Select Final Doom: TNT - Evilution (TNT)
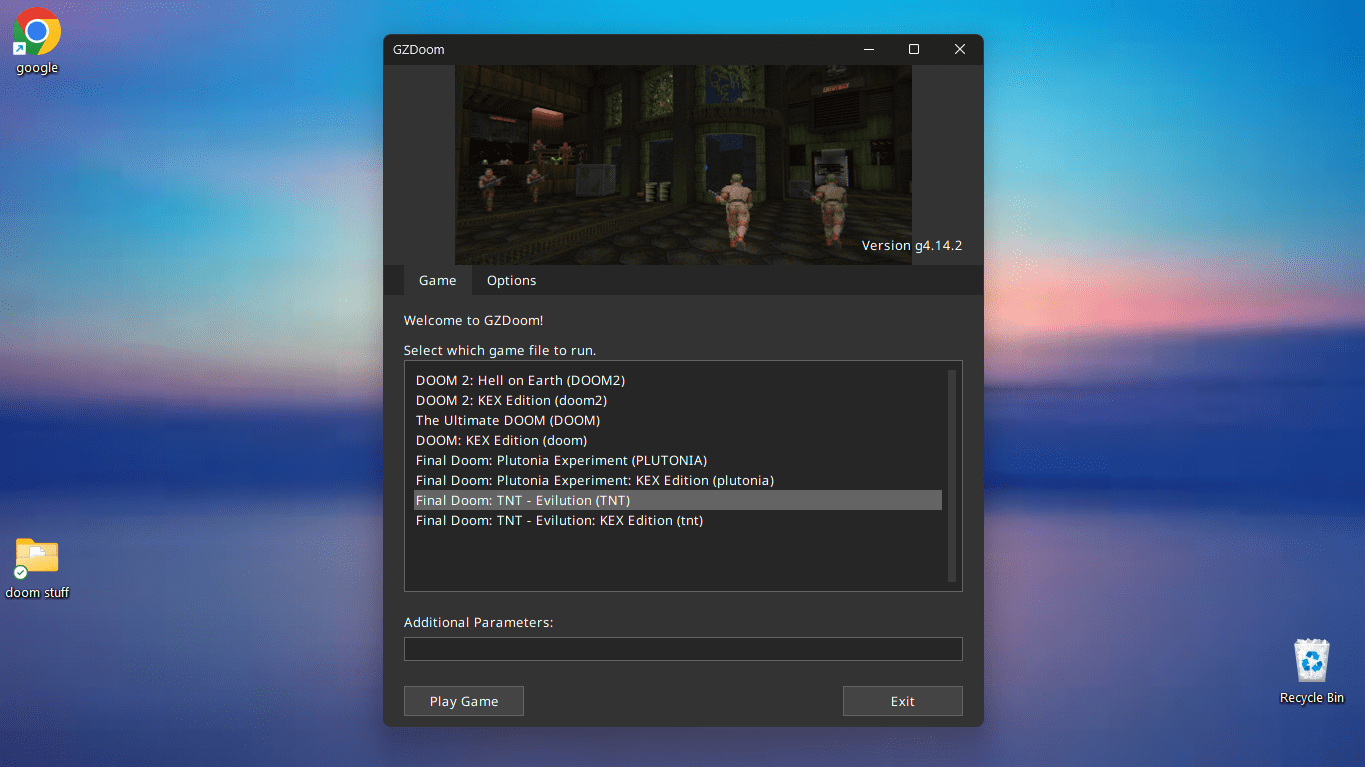1365x767 pixels. click(x=678, y=500)
